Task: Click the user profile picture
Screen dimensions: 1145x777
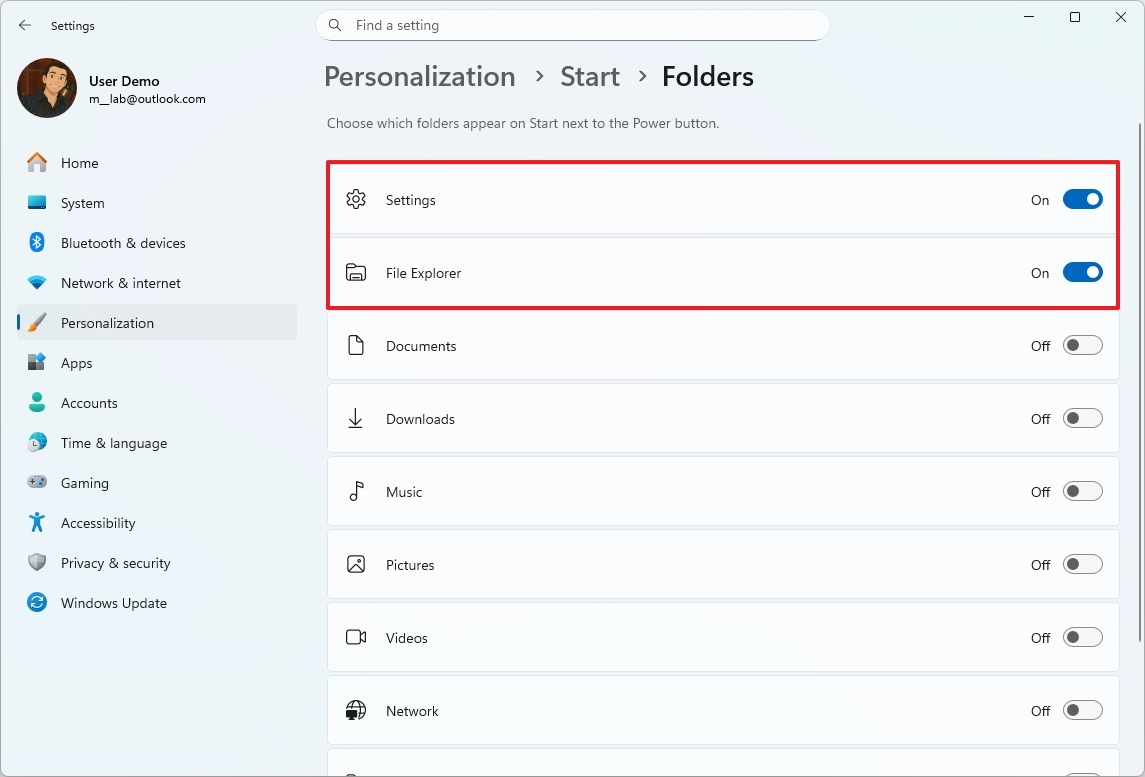Action: (x=47, y=88)
